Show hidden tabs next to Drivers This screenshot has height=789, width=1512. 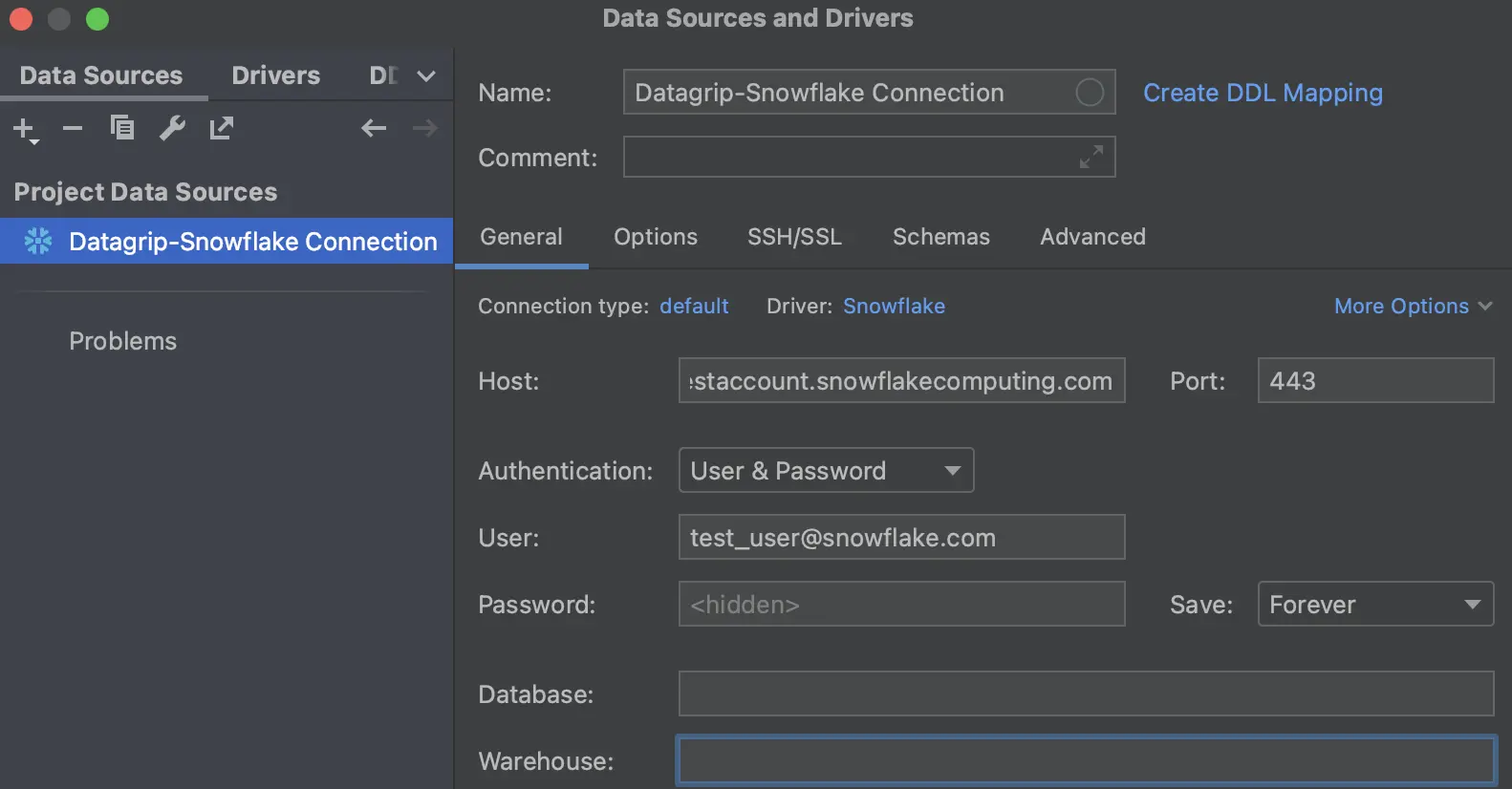coord(426,75)
